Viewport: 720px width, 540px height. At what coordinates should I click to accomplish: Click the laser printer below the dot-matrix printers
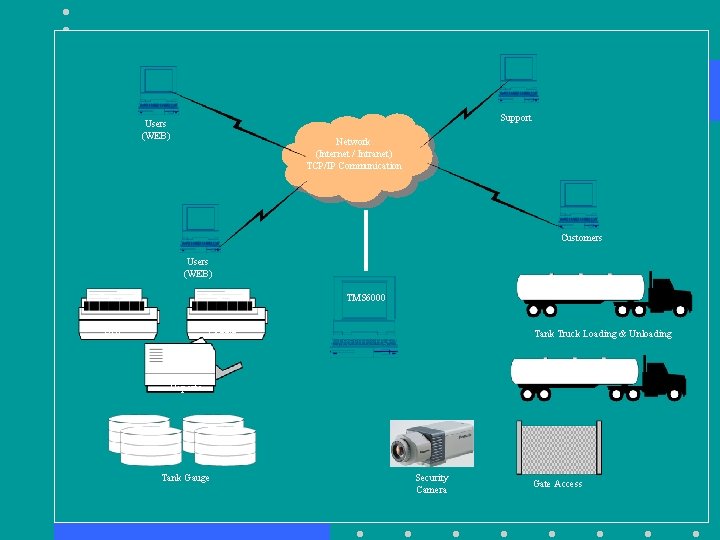tap(193, 366)
